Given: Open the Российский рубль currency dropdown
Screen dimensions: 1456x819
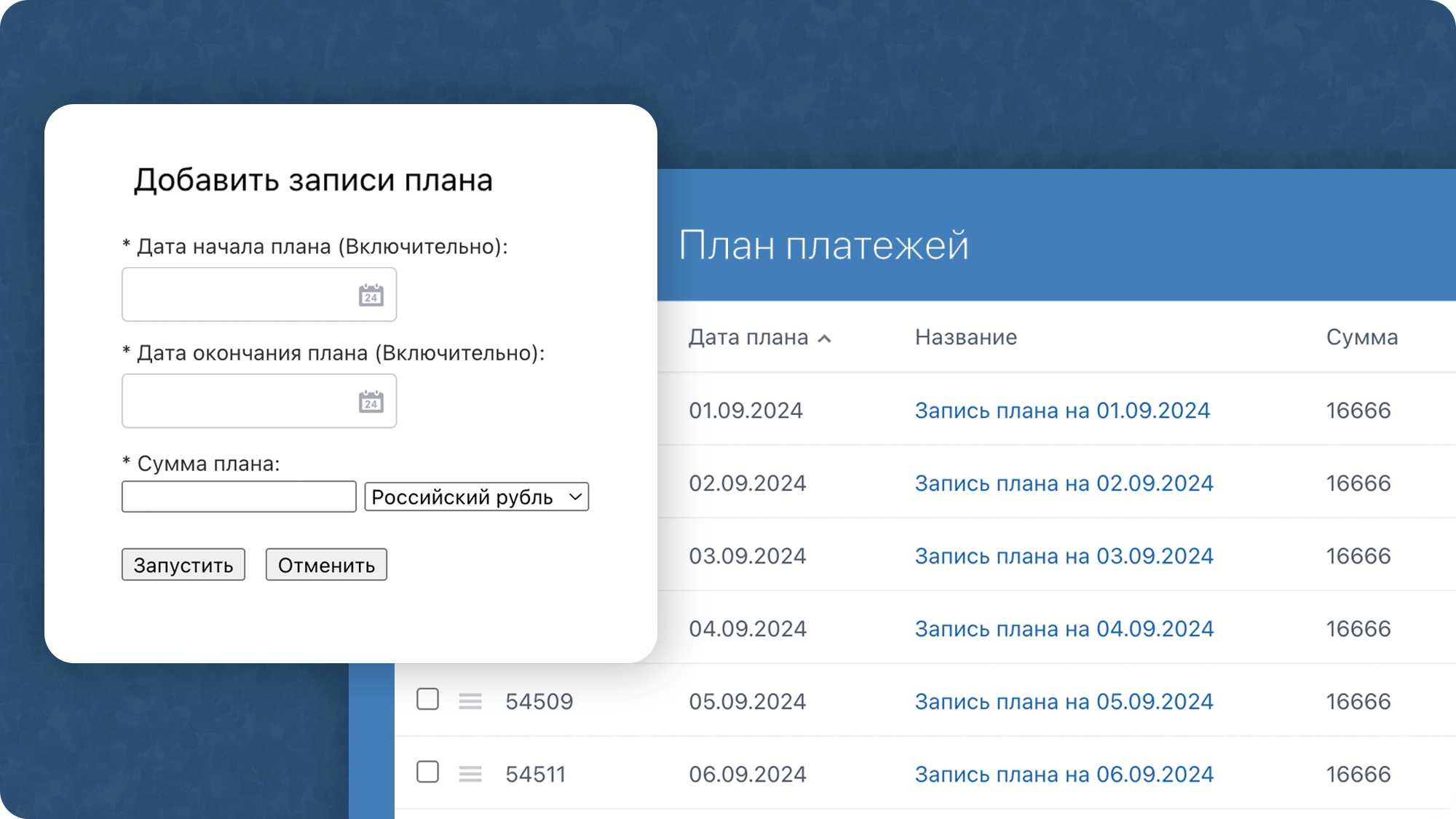Looking at the screenshot, I should 476,497.
